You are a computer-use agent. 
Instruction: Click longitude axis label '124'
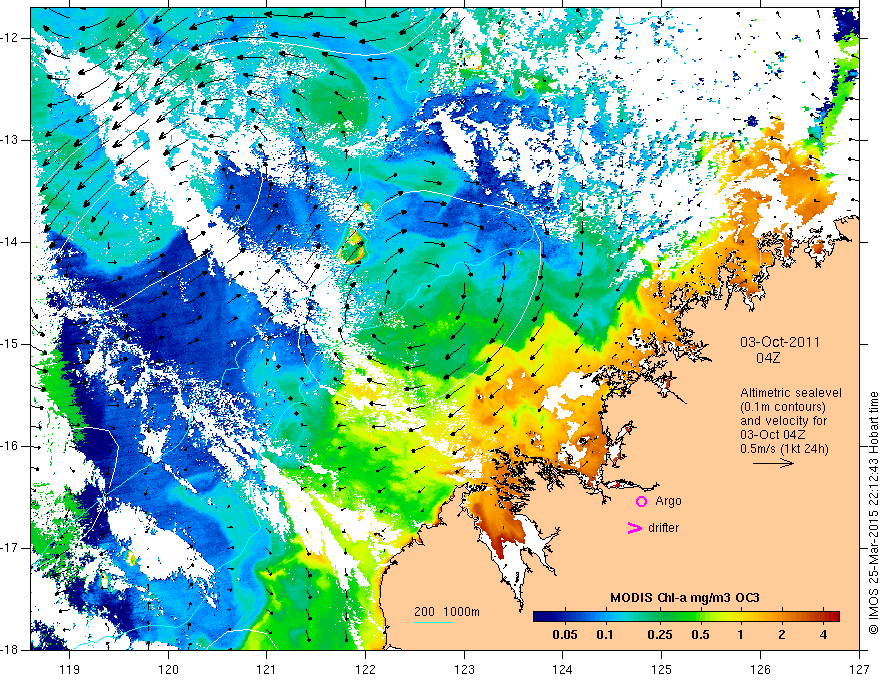(x=563, y=669)
